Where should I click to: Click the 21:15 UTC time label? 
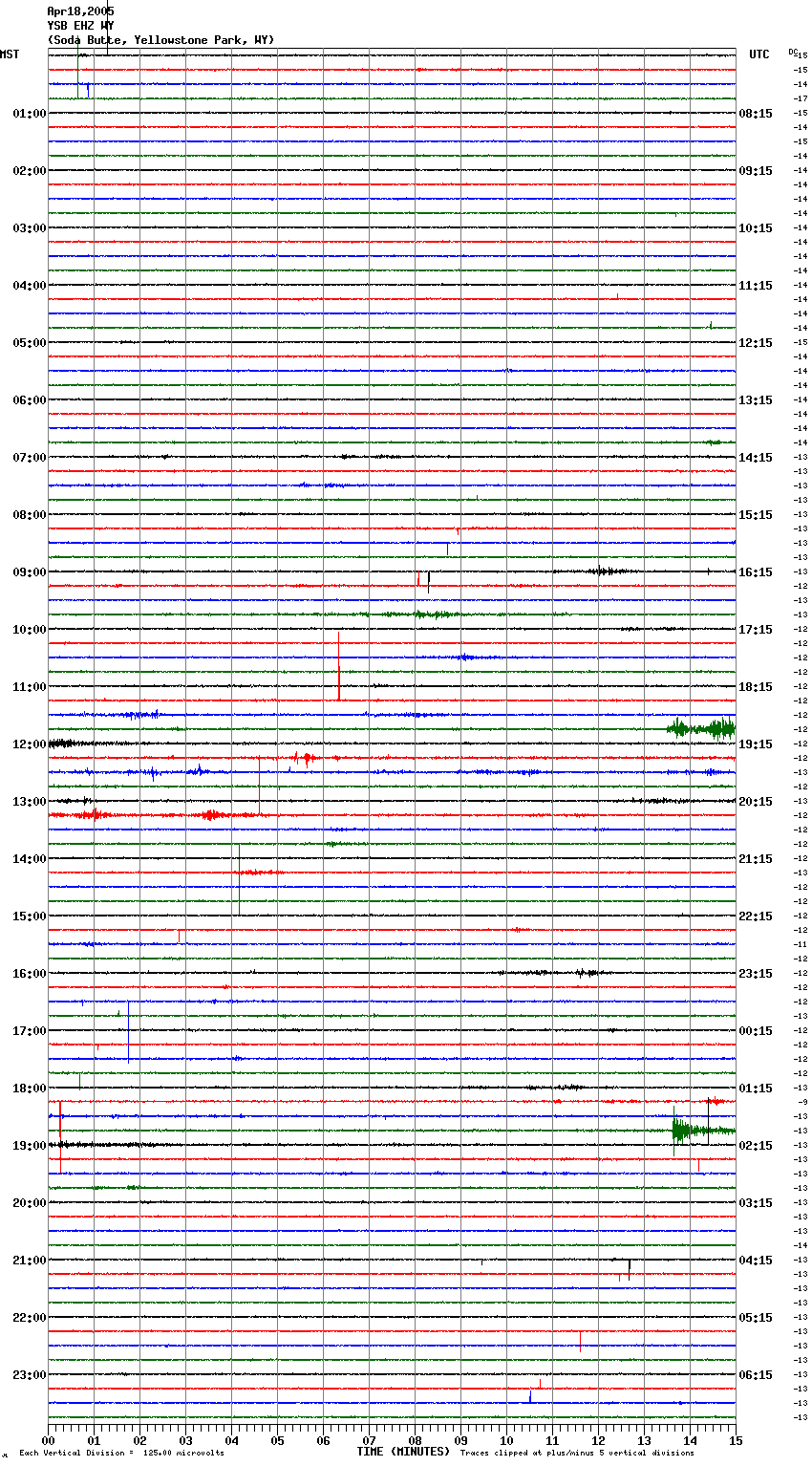tap(756, 859)
